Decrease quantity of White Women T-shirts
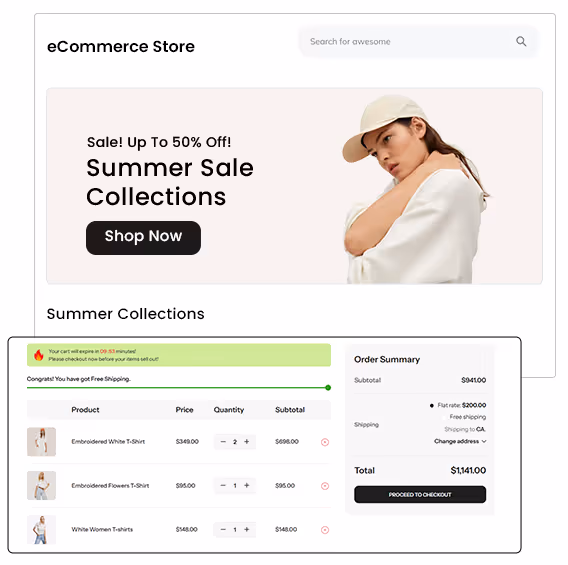 coord(223,530)
